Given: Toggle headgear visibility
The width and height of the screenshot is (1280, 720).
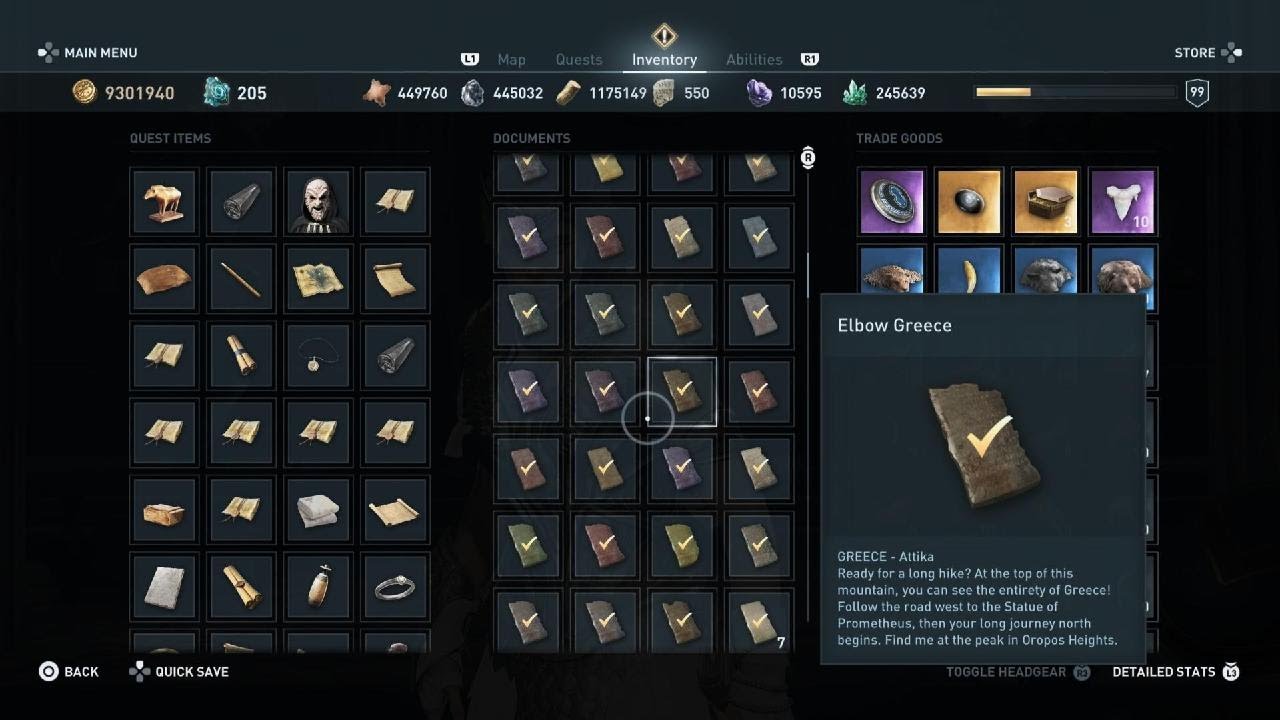Looking at the screenshot, I should pyautogui.click(x=1018, y=672).
